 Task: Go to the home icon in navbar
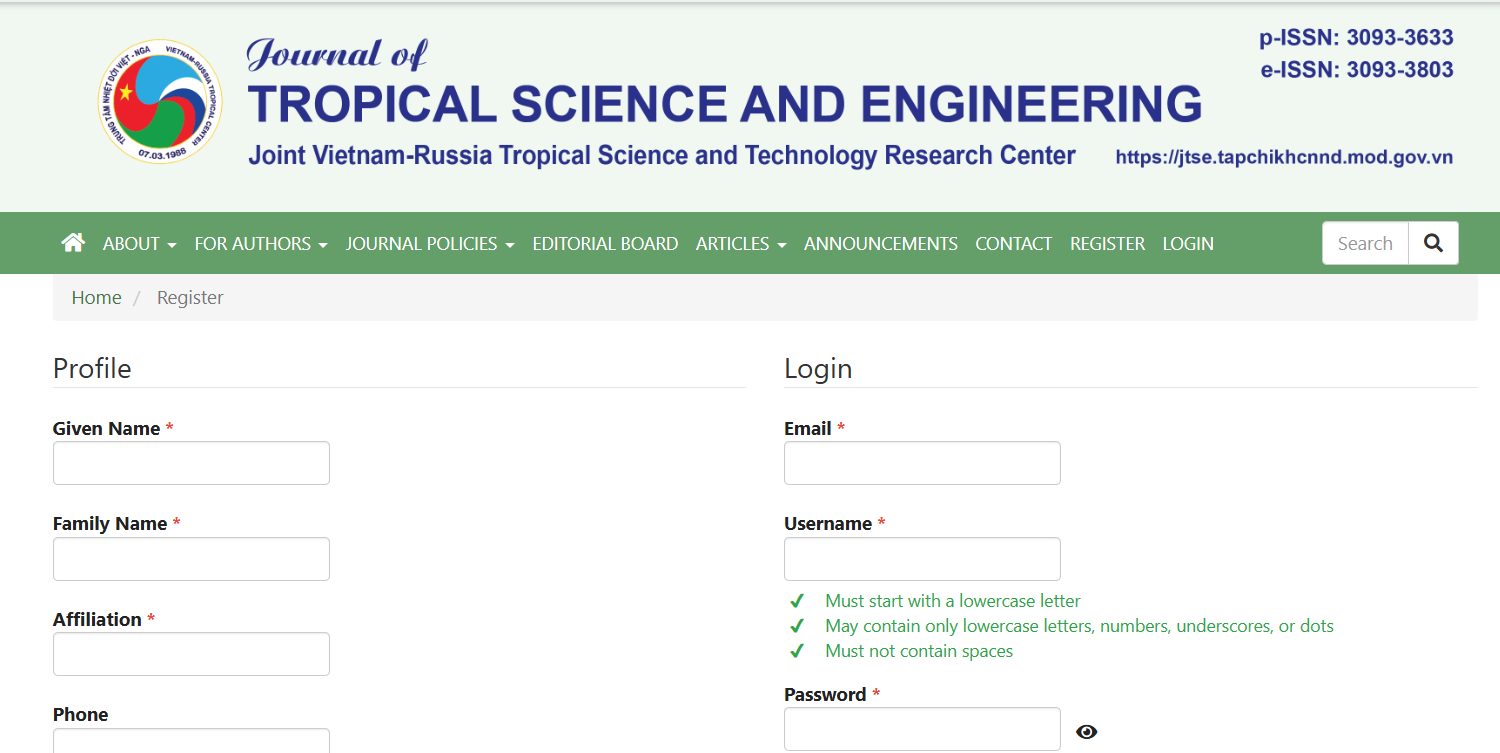[x=73, y=243]
